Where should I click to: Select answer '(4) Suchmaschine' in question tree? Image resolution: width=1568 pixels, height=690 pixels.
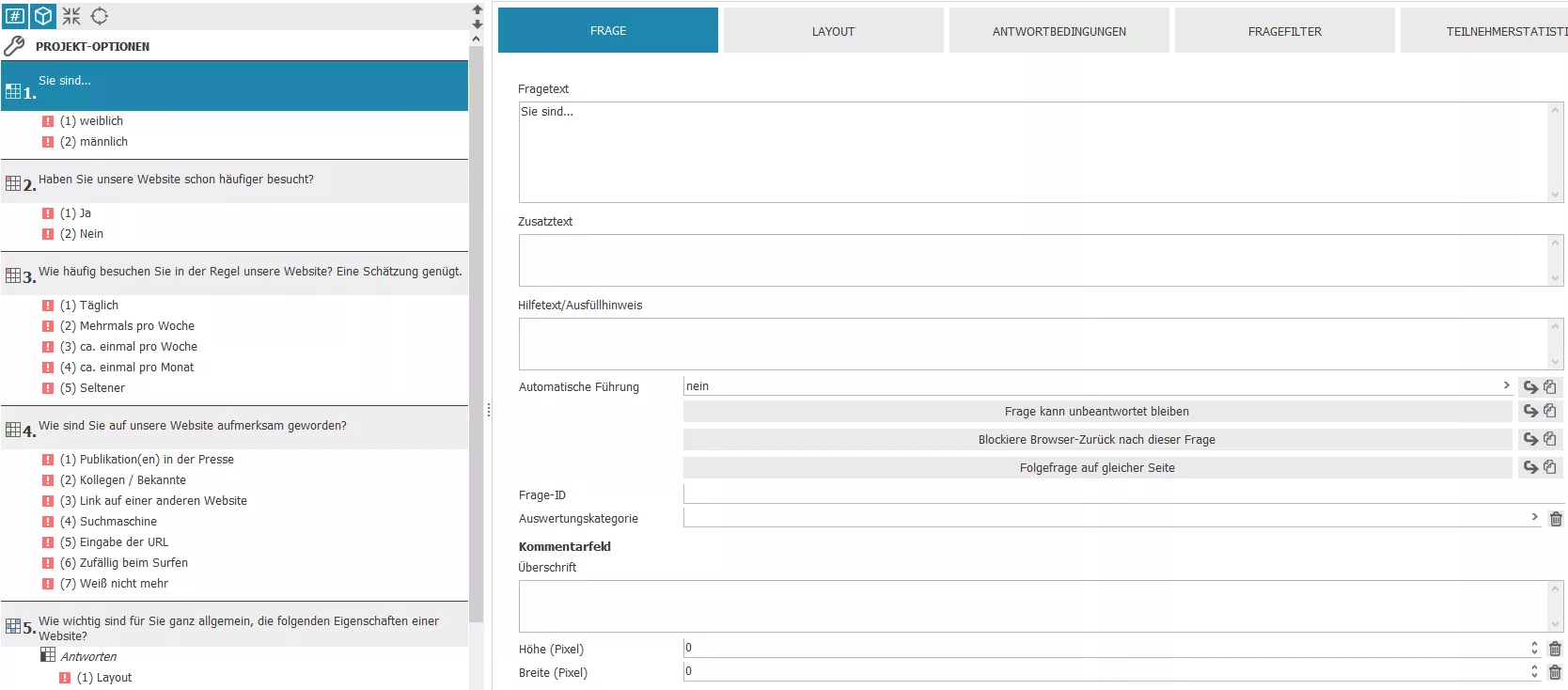click(x=118, y=522)
